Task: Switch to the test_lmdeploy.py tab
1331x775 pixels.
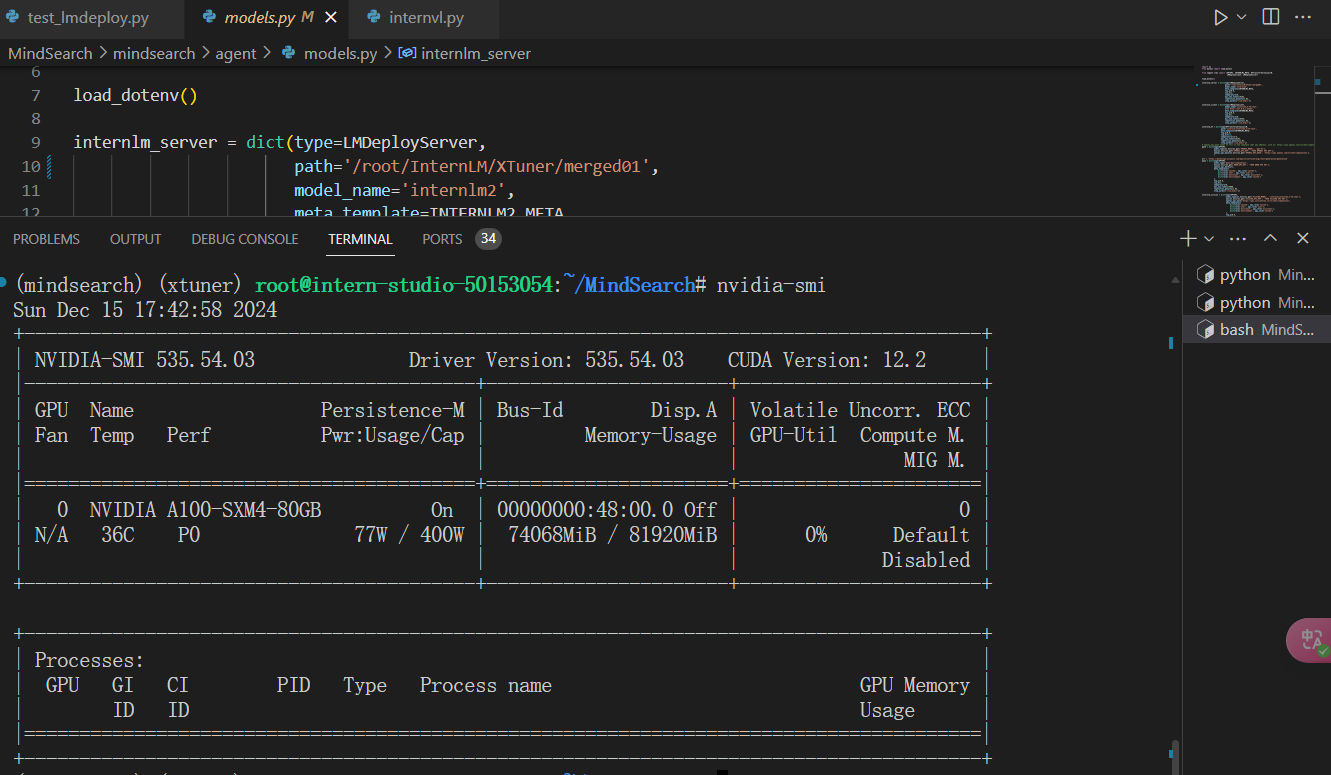Action: point(88,18)
